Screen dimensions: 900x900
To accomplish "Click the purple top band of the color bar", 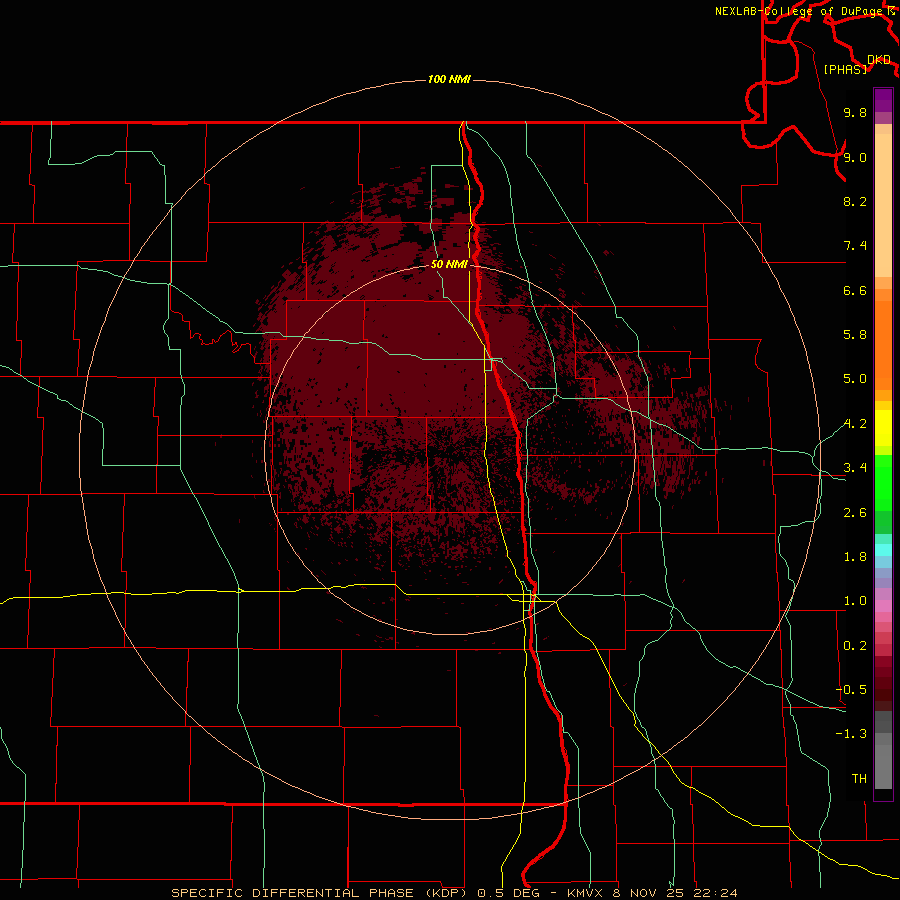I will coord(883,100).
